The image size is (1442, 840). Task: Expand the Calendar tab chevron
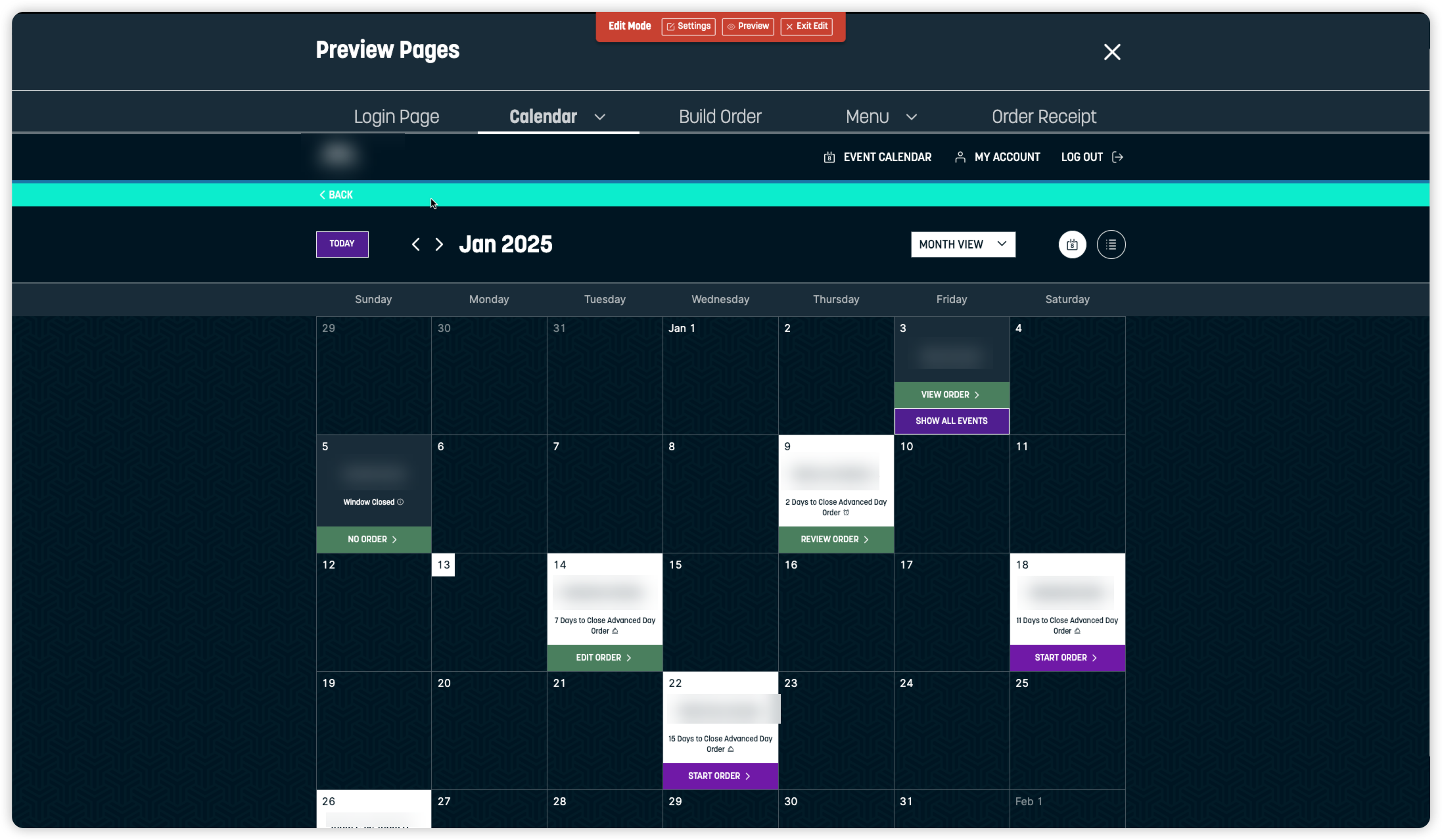[x=599, y=117]
